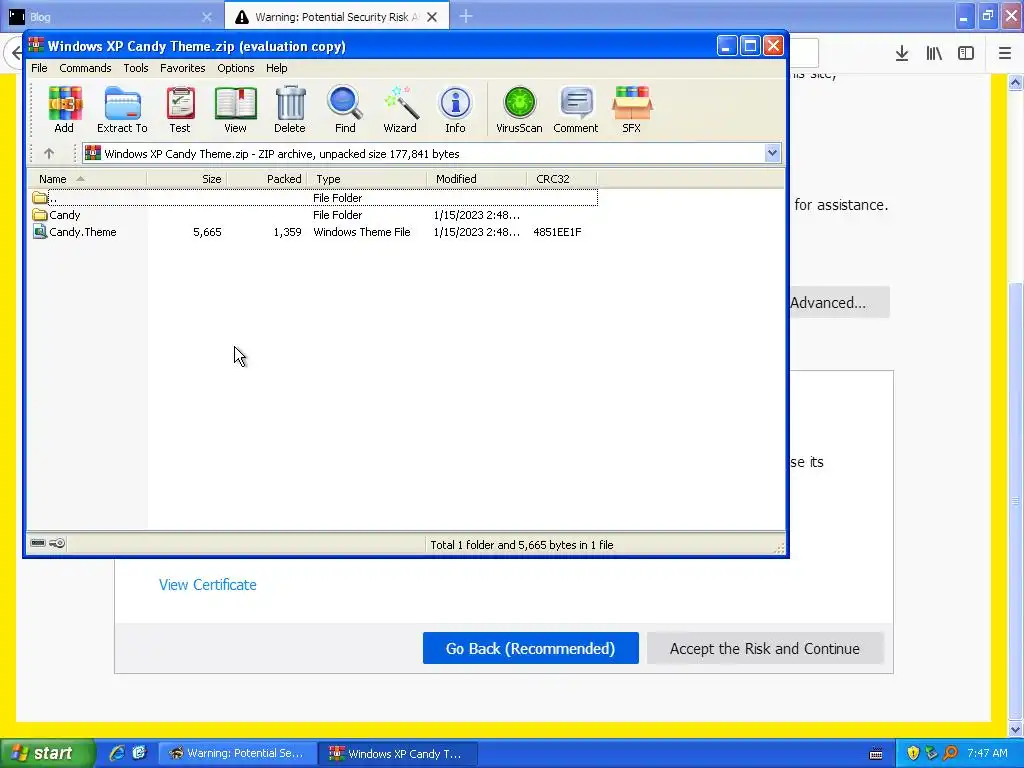This screenshot has height=768, width=1024.
Task: Click the Add toolbar icon in WinRAR
Action: 65,110
